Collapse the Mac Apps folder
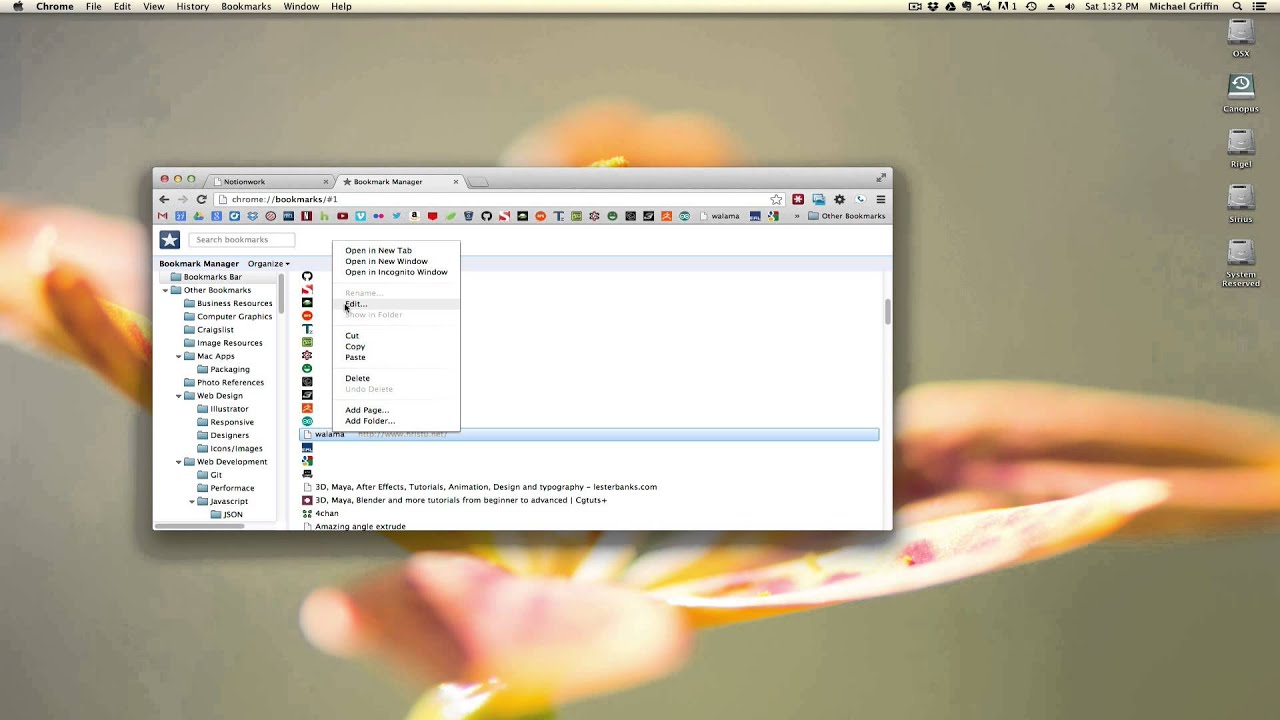 [179, 356]
